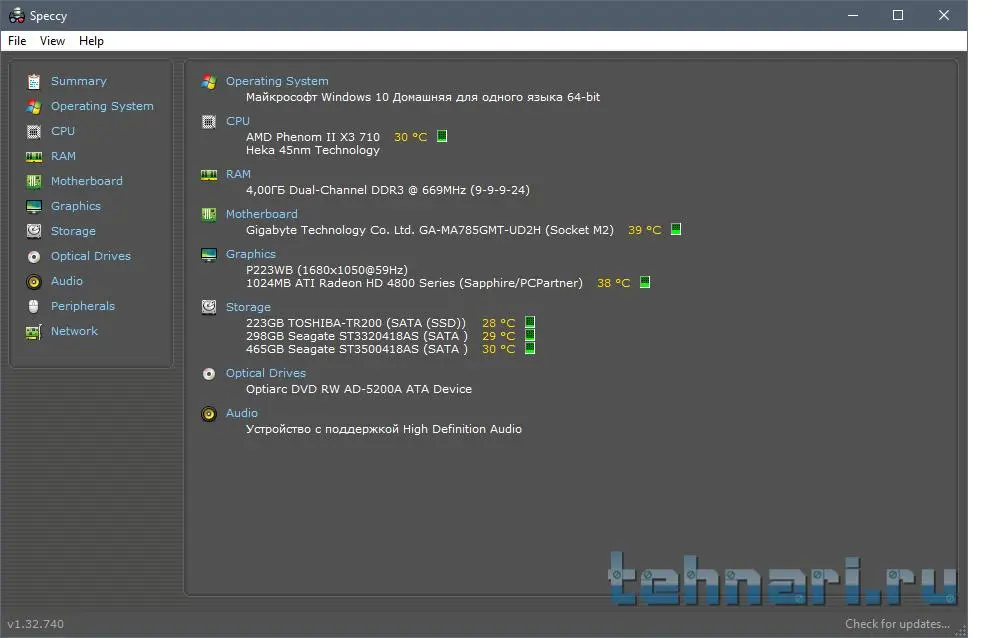The image size is (1008, 638).
Task: Click the 1024MB ATI Radeon HD 4800 text
Action: (x=415, y=283)
